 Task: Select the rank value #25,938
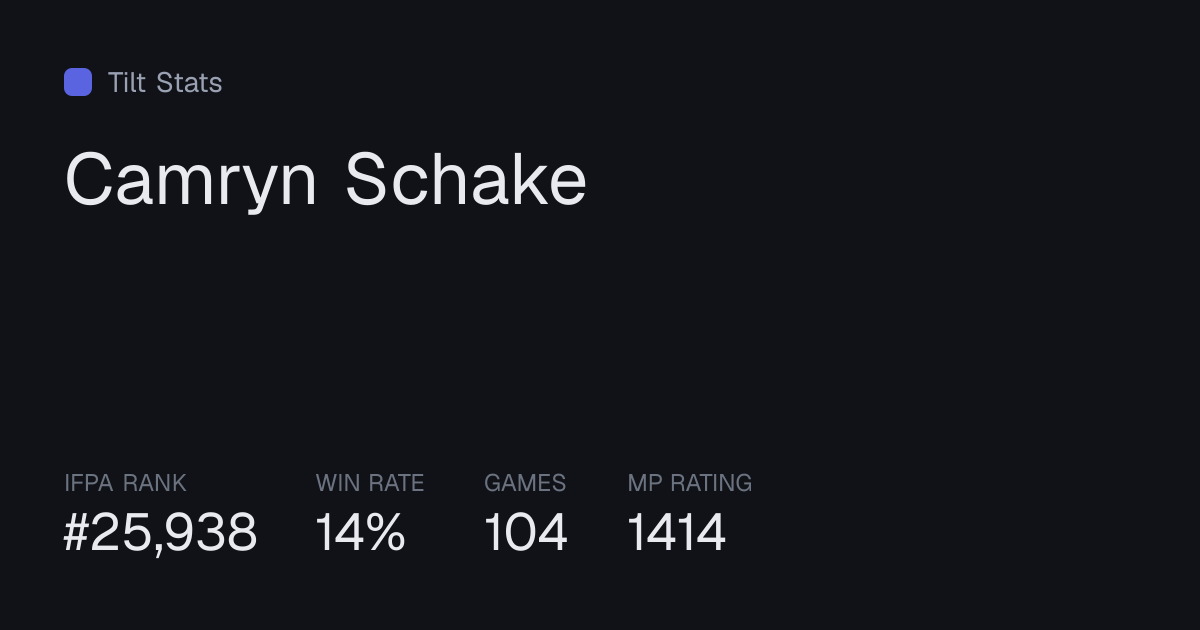(160, 532)
